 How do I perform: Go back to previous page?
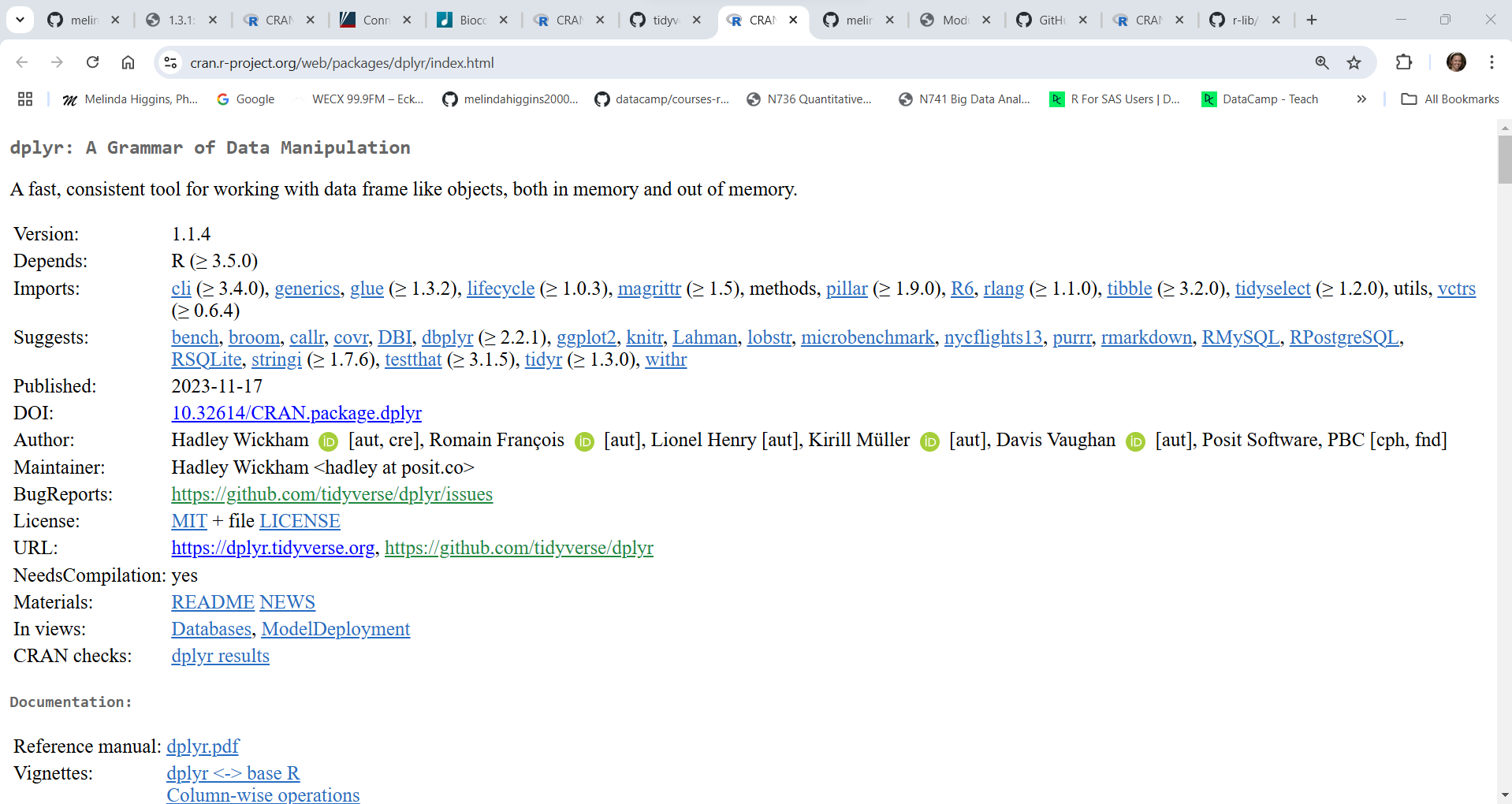(22, 62)
